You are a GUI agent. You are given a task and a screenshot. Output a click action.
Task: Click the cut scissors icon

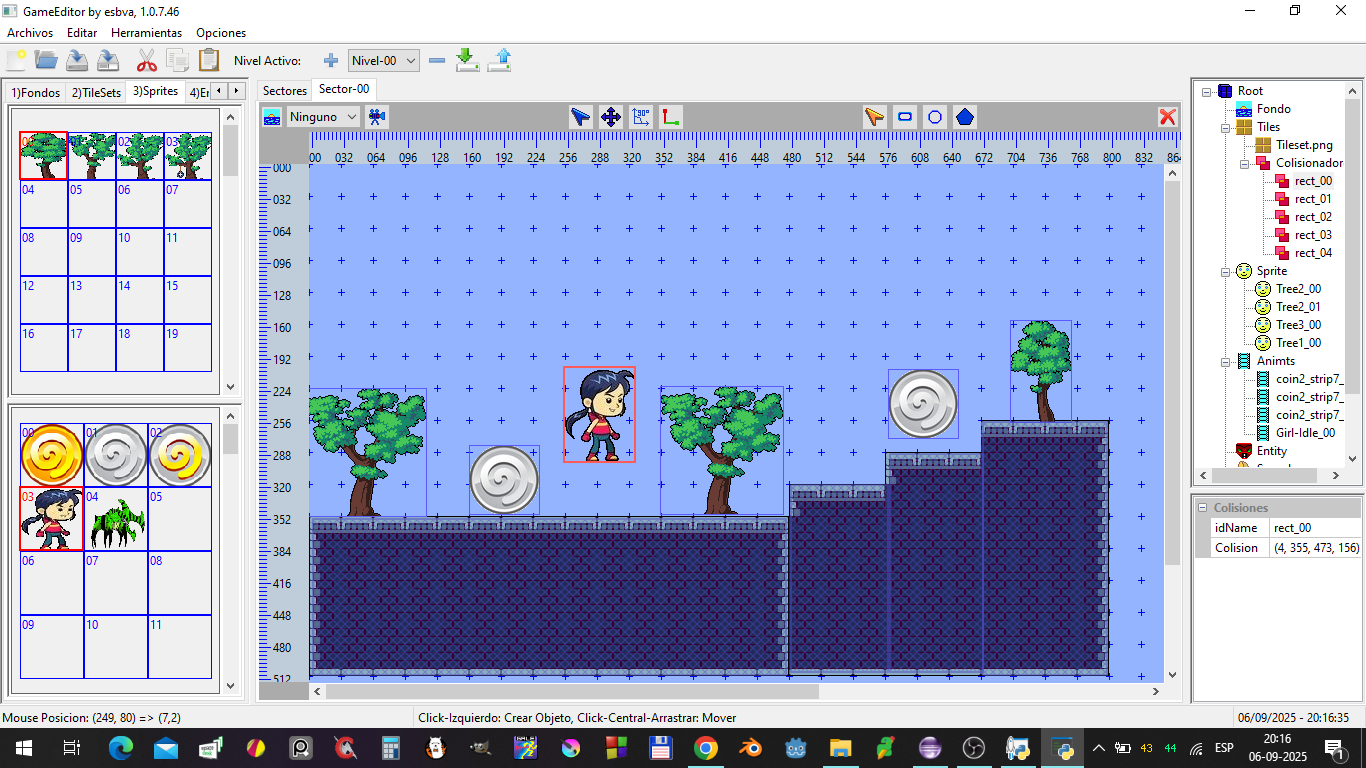(x=147, y=60)
